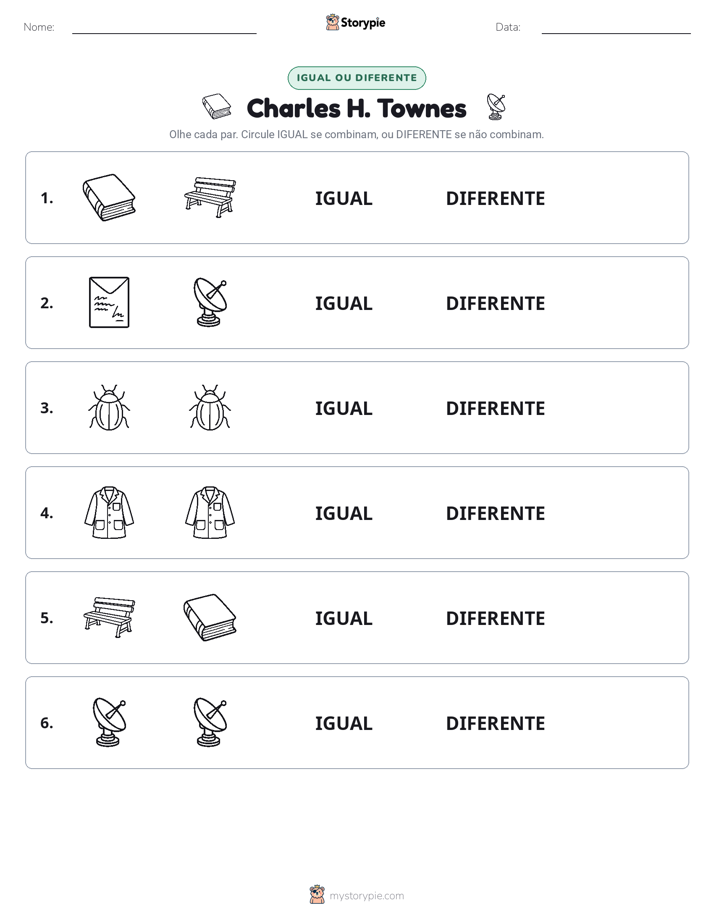Click the park bench icon in row 1

click(x=210, y=197)
